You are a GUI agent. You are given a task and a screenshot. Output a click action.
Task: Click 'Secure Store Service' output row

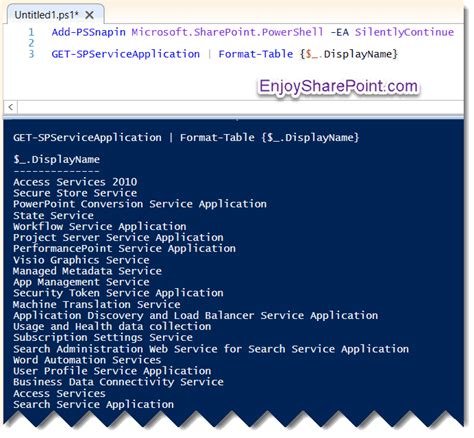coord(75,193)
